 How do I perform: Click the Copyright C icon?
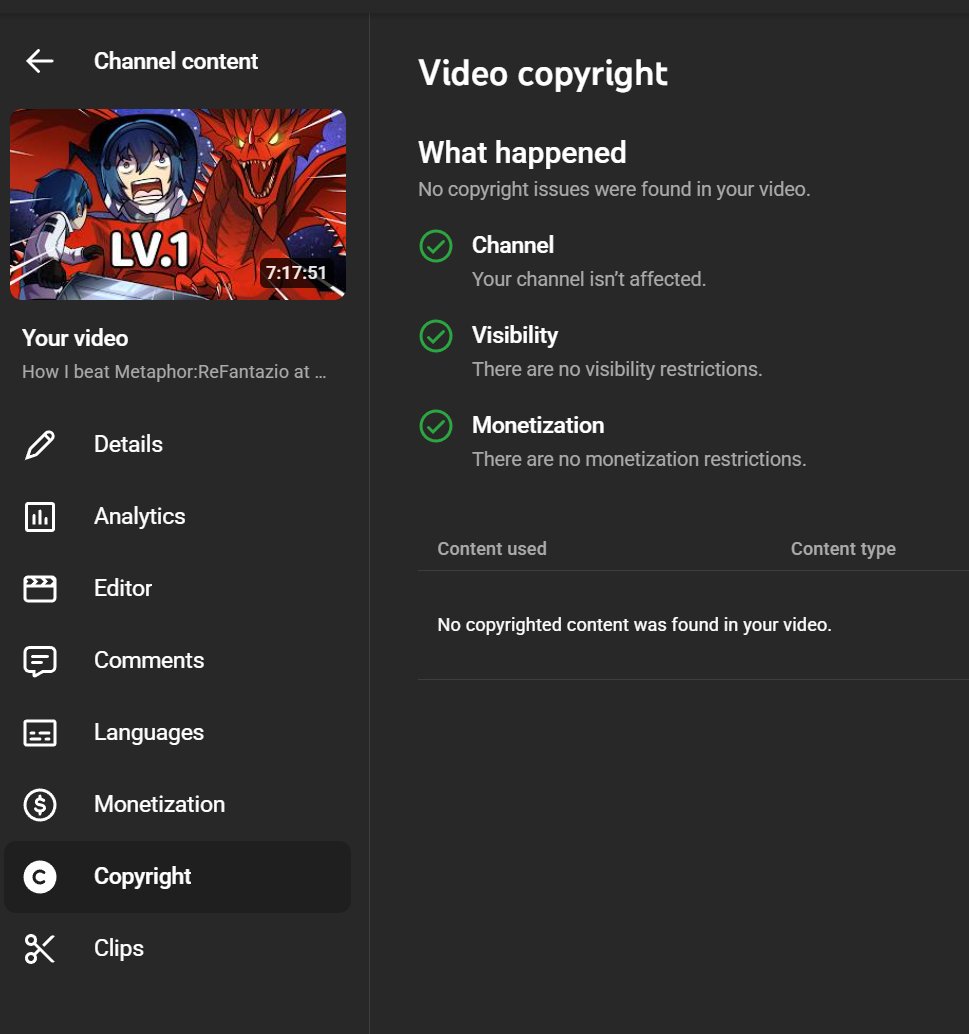point(40,877)
